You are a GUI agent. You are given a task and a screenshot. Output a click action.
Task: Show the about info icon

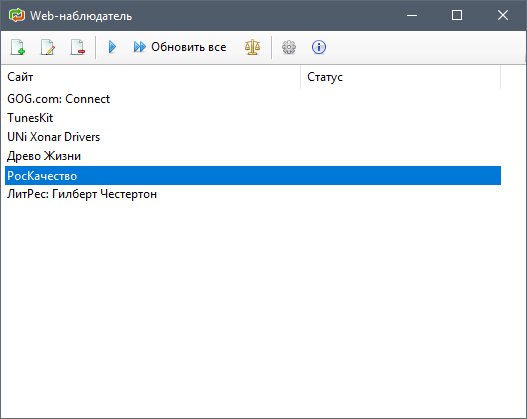tap(319, 47)
